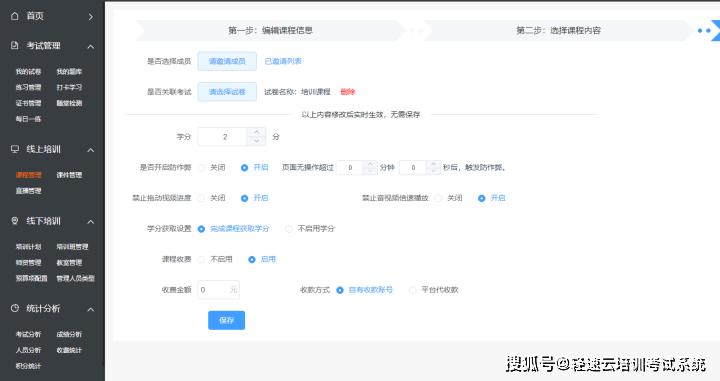Expand the 首页 chevron arrow
The image size is (720, 381).
(x=90, y=17)
